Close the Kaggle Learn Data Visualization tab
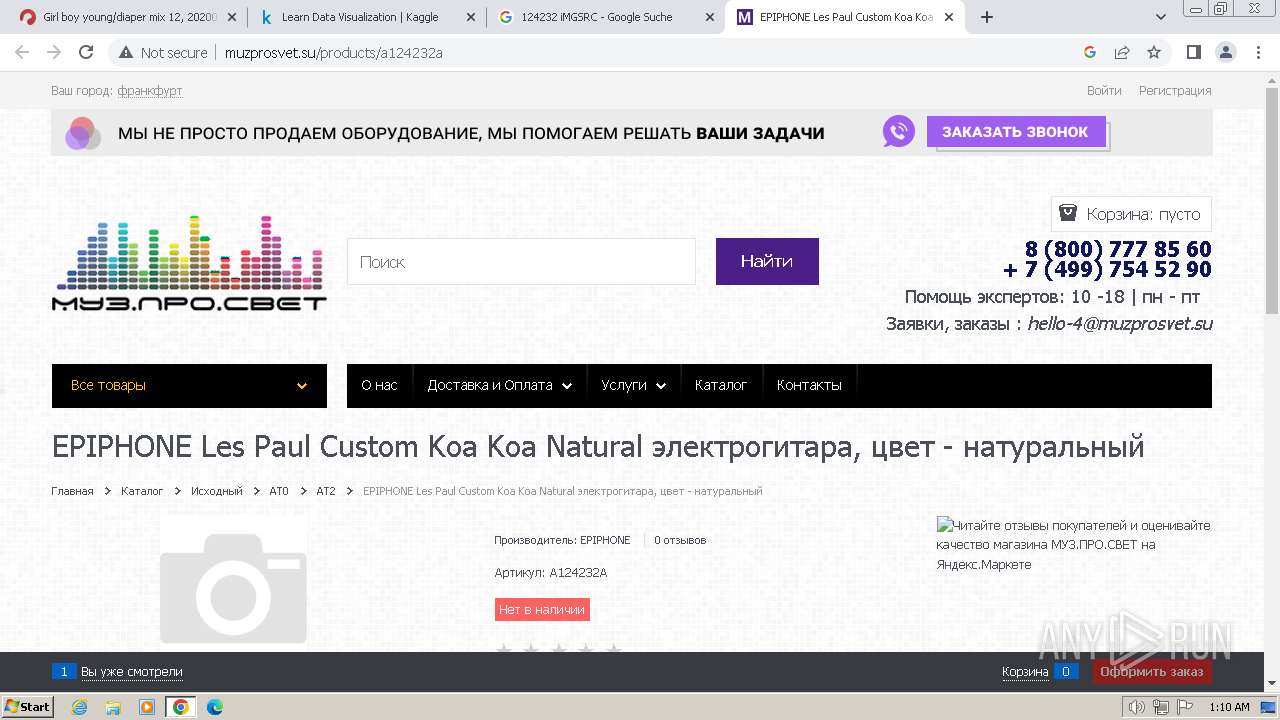 tap(470, 17)
